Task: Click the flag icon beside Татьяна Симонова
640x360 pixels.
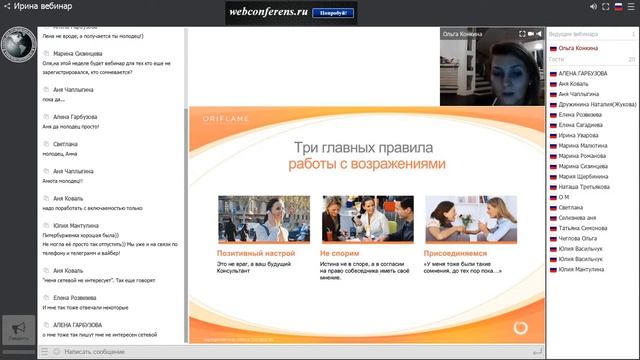Action: coord(553,229)
